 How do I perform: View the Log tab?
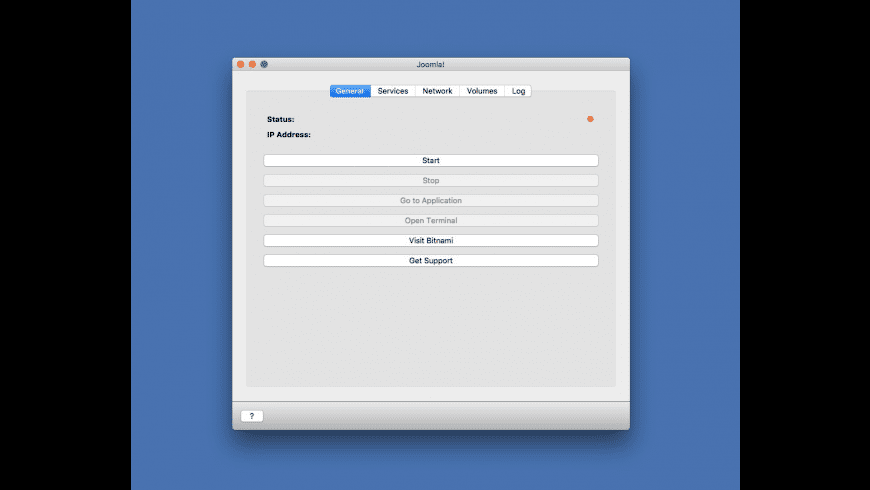[x=518, y=91]
